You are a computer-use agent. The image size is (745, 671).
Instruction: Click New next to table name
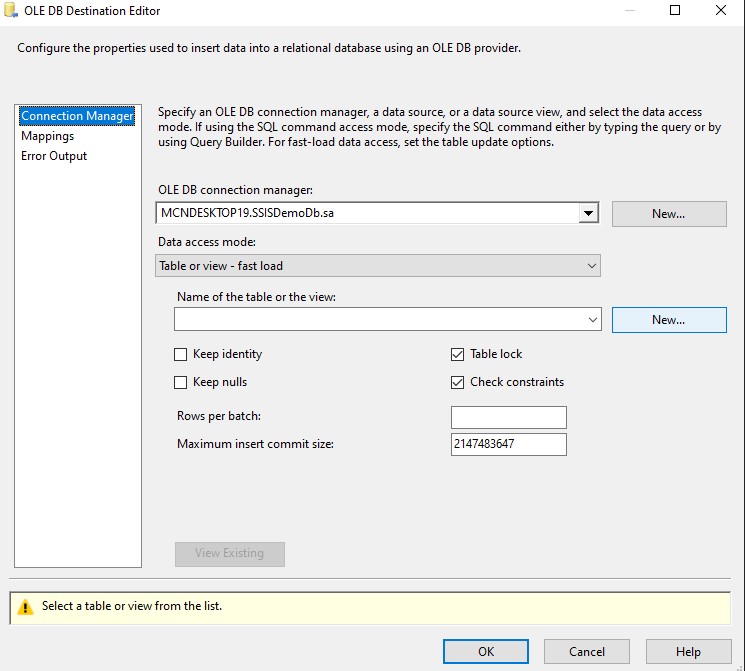coord(668,320)
